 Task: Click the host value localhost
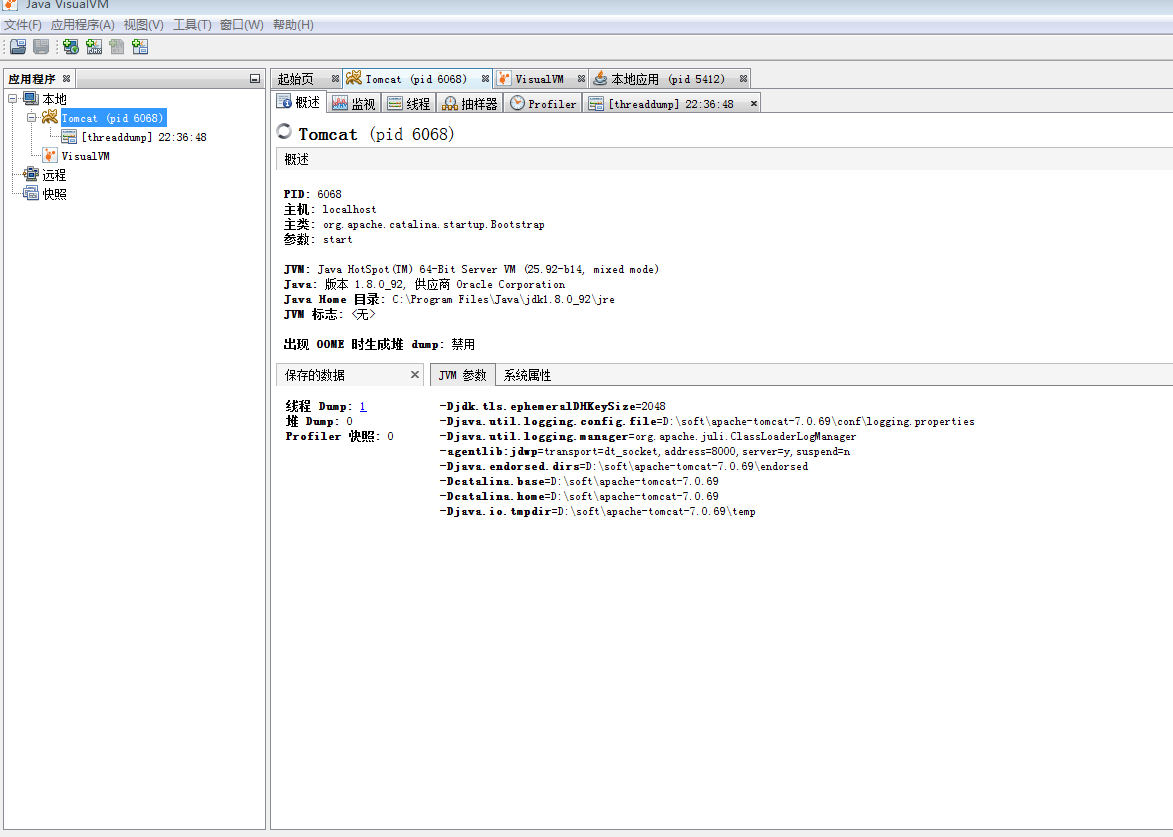(349, 209)
